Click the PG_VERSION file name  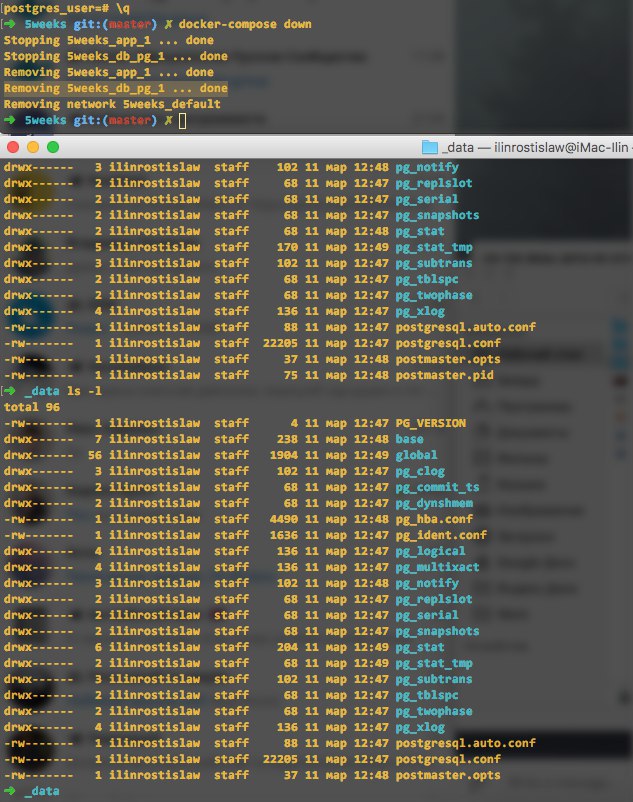point(431,424)
